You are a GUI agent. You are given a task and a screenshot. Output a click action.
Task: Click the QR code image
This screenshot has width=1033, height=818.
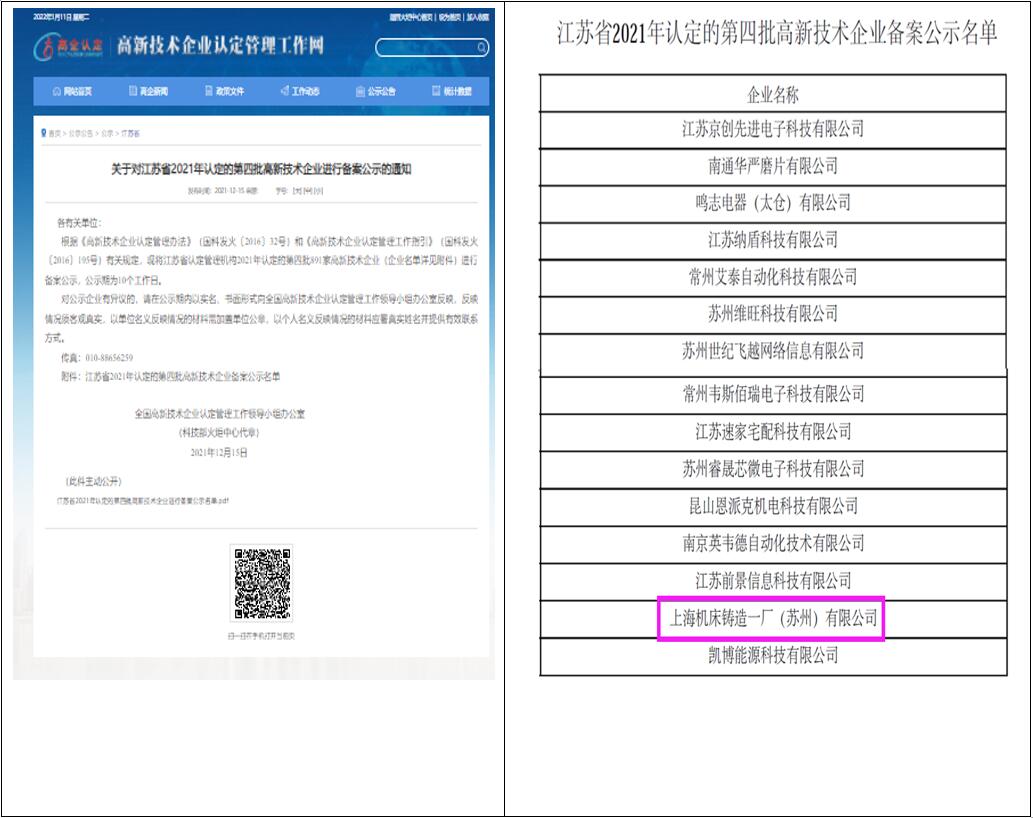261,584
